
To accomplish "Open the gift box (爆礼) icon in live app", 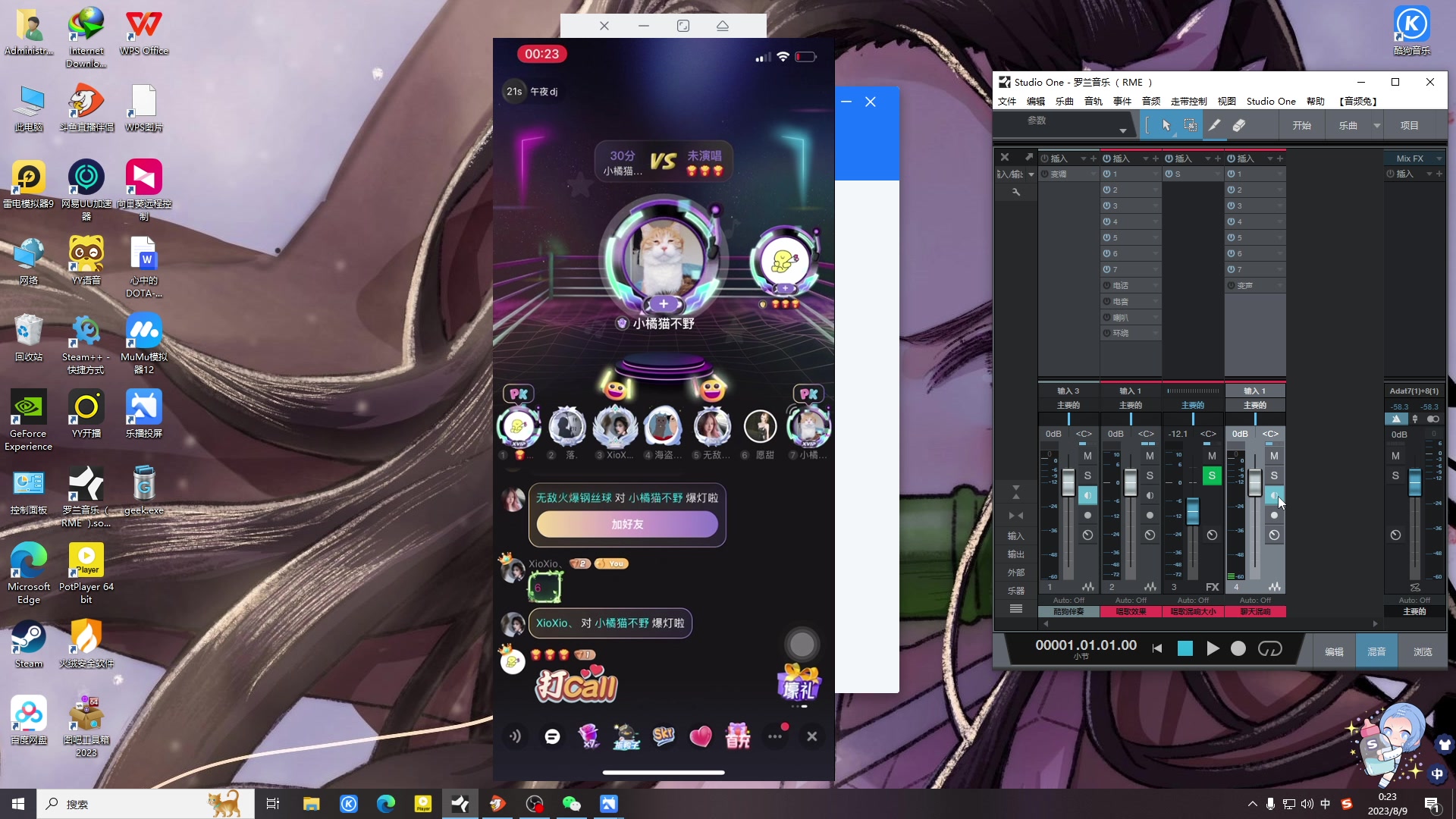I will click(799, 682).
